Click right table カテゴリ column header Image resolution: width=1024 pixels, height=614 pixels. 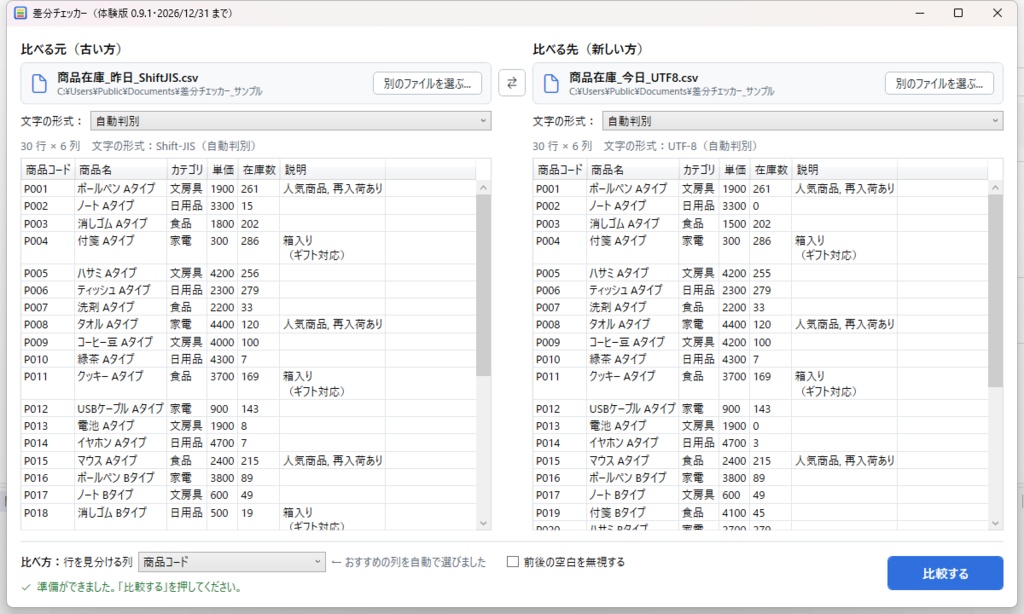point(699,170)
